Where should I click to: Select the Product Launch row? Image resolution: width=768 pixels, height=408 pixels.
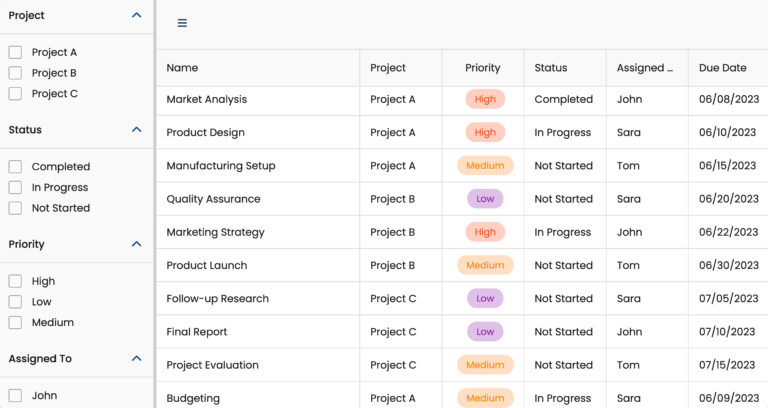[206, 266]
